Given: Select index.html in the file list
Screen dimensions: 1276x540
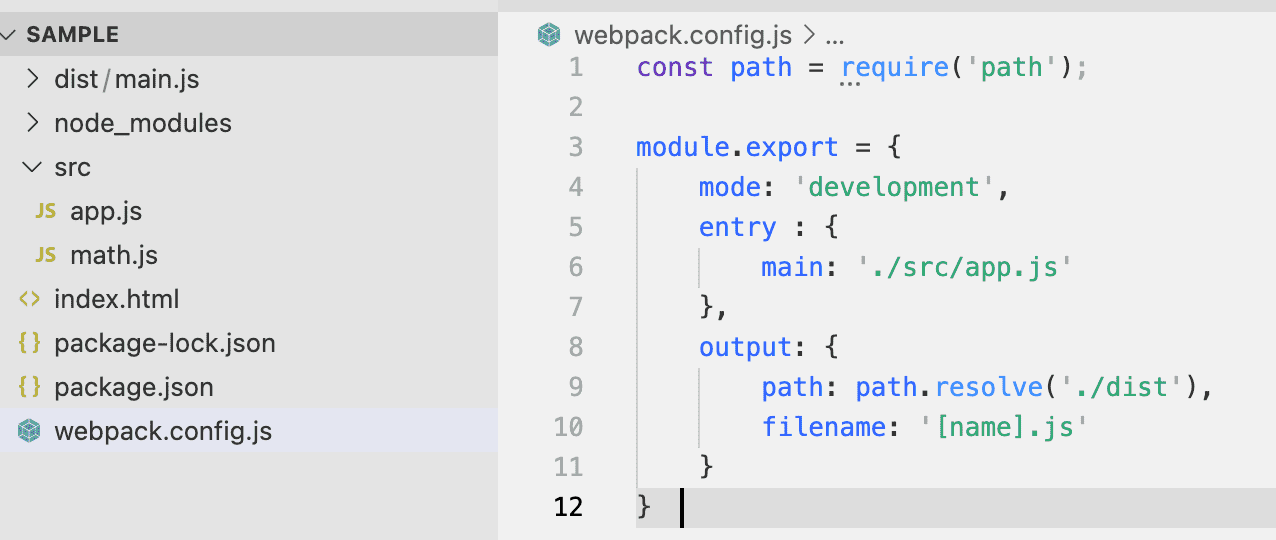Looking at the screenshot, I should click(117, 299).
